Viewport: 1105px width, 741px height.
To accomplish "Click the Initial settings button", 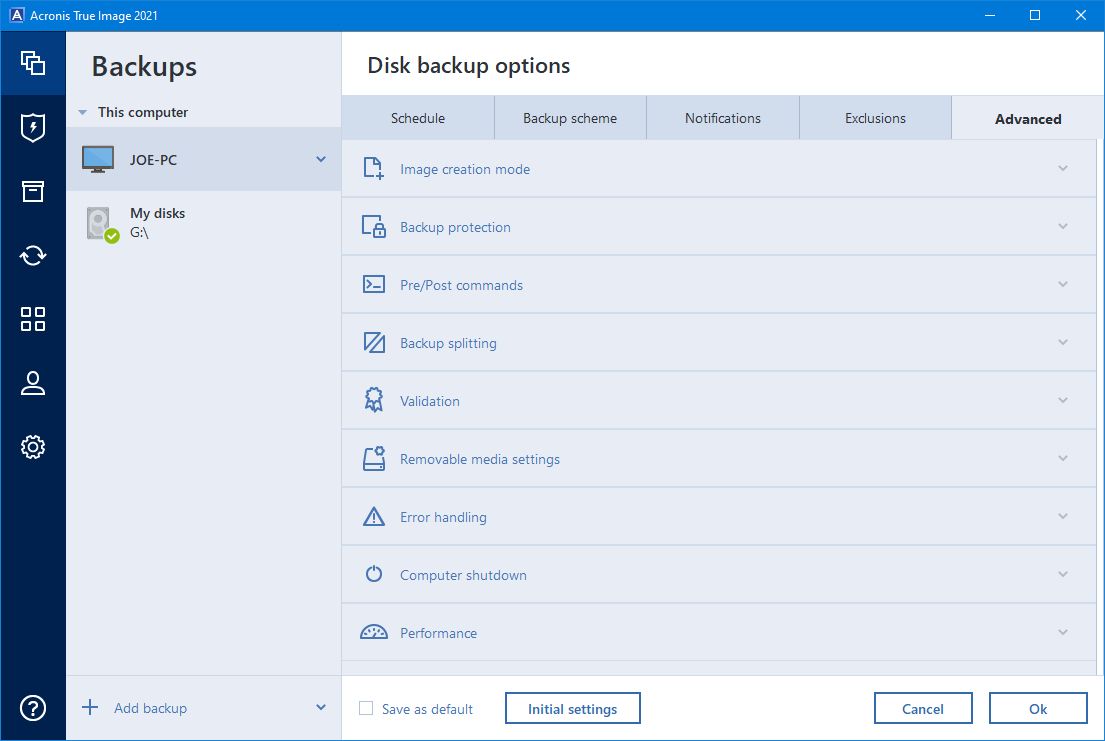I will (x=572, y=708).
